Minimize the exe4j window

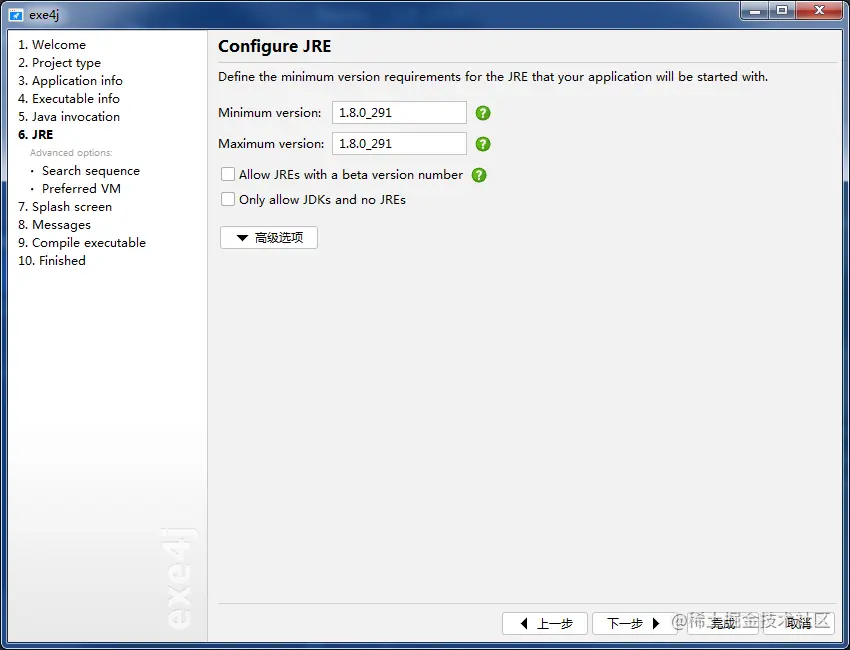click(755, 11)
